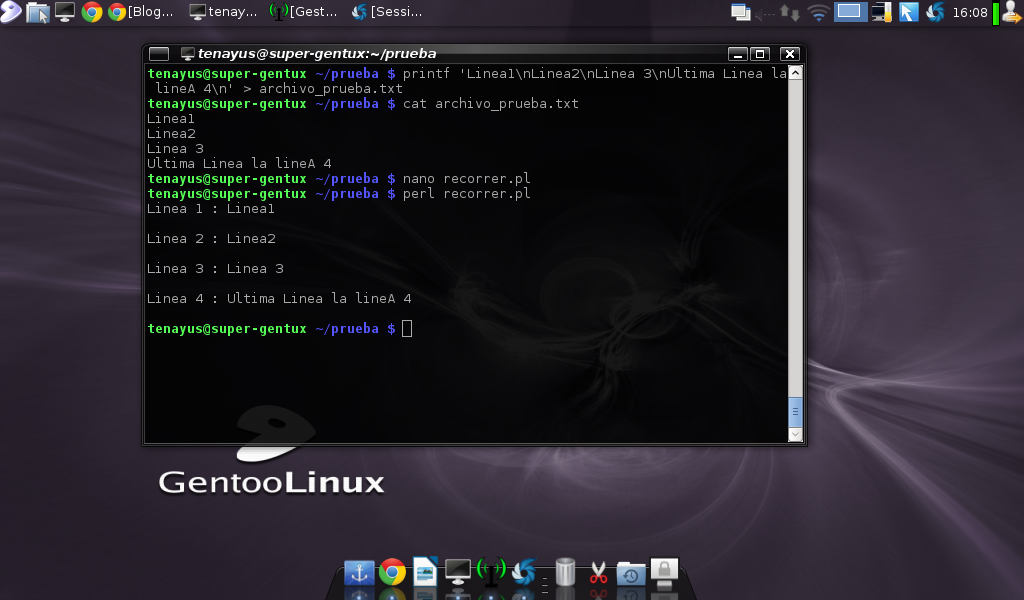Open the muted volume control in tray

coord(765,14)
